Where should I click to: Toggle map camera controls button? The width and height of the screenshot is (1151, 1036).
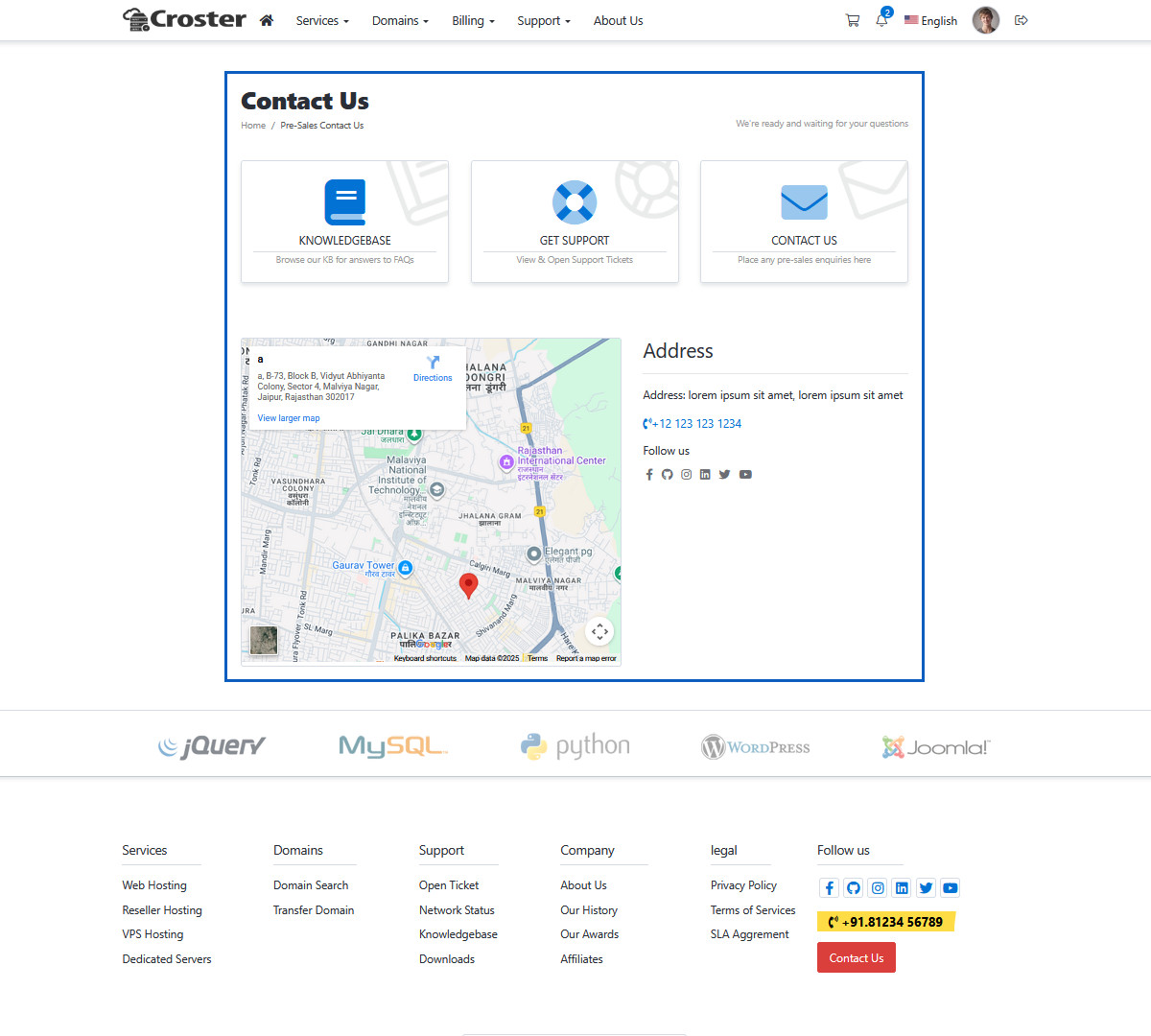[599, 631]
